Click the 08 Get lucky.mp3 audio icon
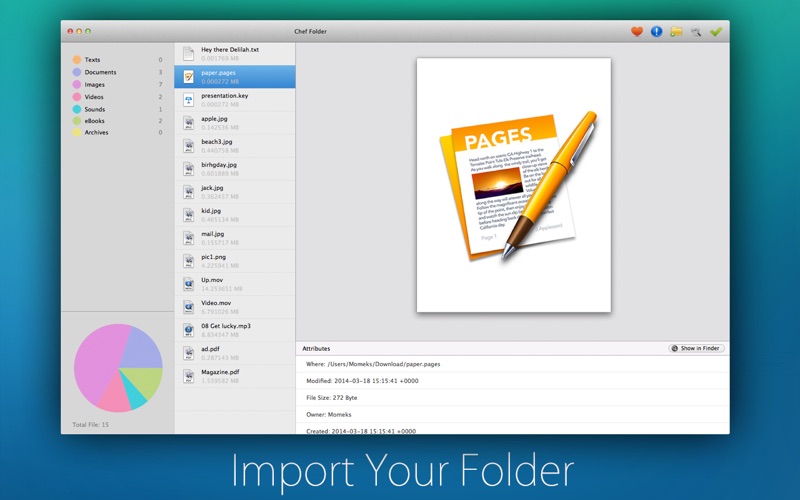Screen dimensions: 800x500 click(189, 330)
